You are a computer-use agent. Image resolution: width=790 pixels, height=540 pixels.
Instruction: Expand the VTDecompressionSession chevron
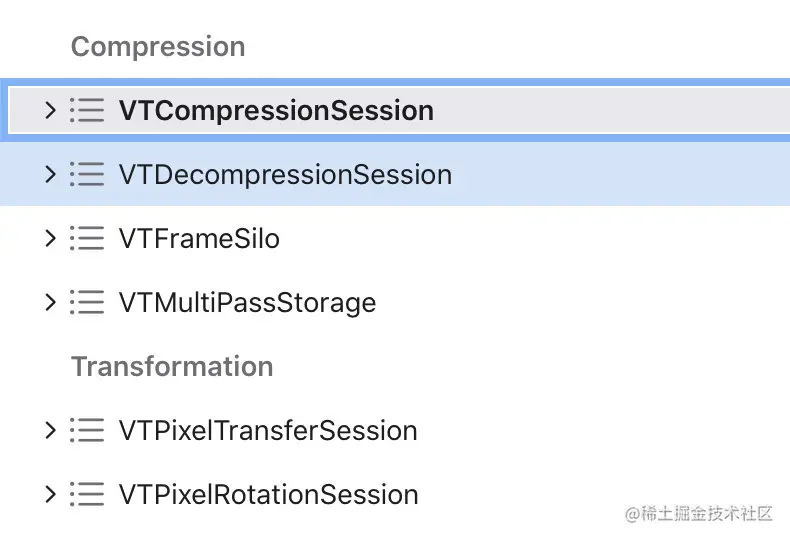click(x=50, y=175)
